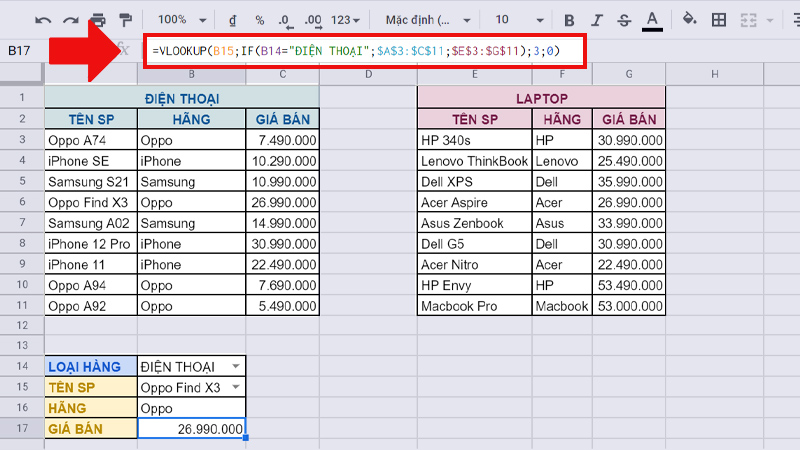This screenshot has height=450, width=800.
Task: Open the borders tool
Action: tap(718, 19)
